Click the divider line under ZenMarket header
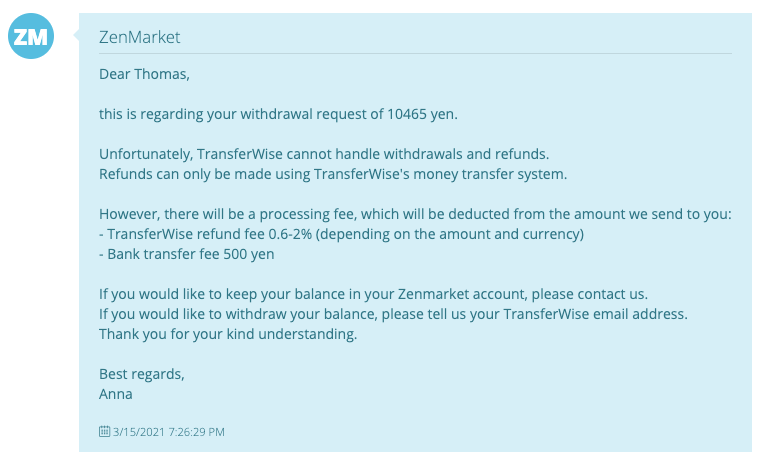The height and width of the screenshot is (460, 760). pos(415,53)
